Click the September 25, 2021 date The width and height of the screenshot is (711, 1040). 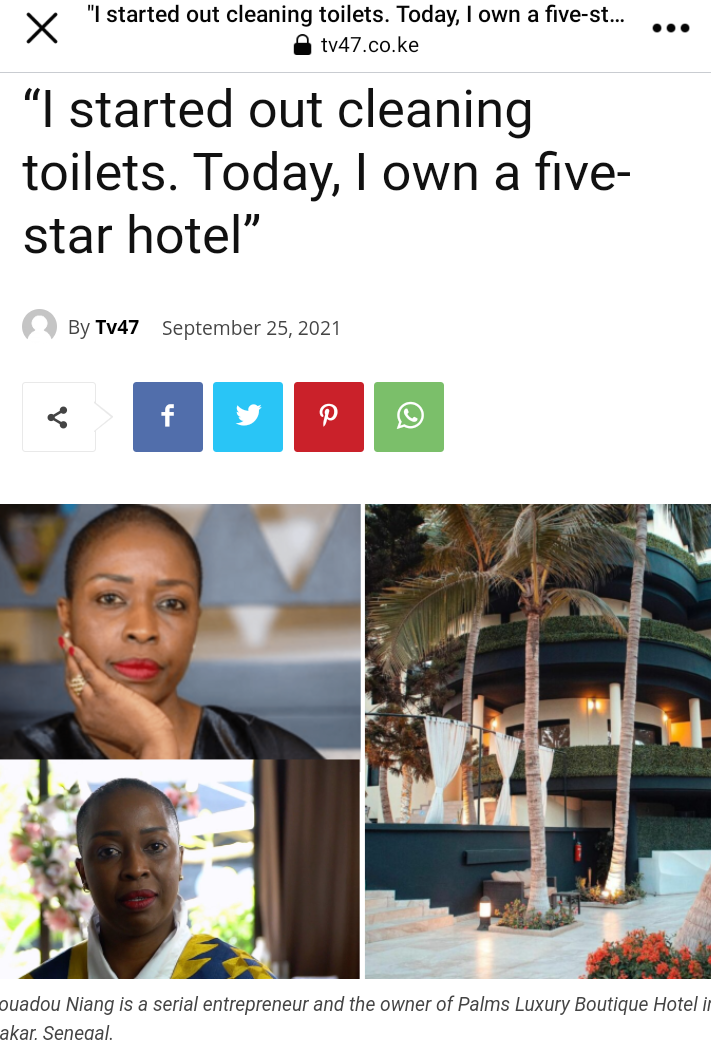pos(251,328)
